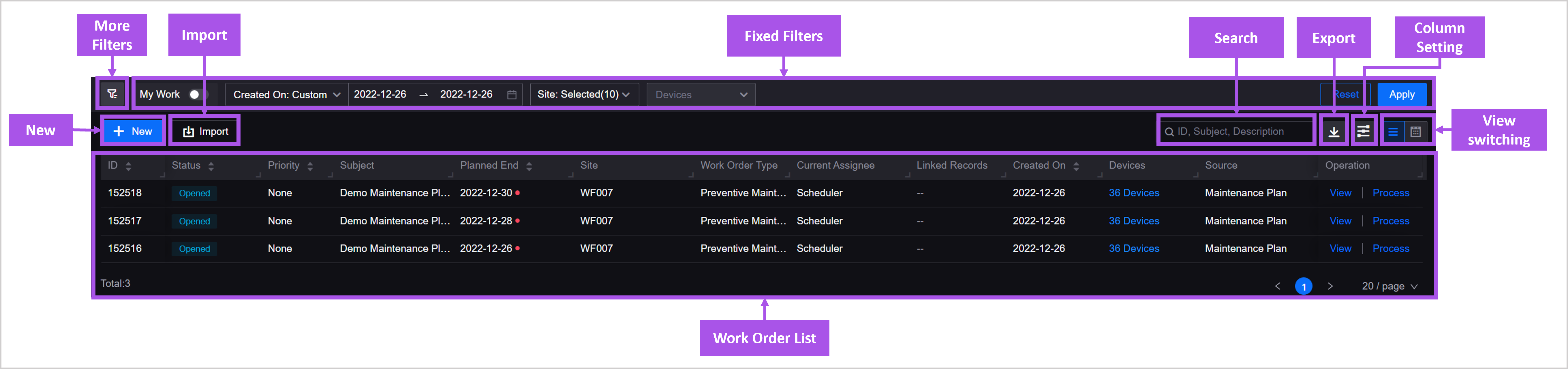Focus the ID, Subject, Description search field

point(1242,131)
